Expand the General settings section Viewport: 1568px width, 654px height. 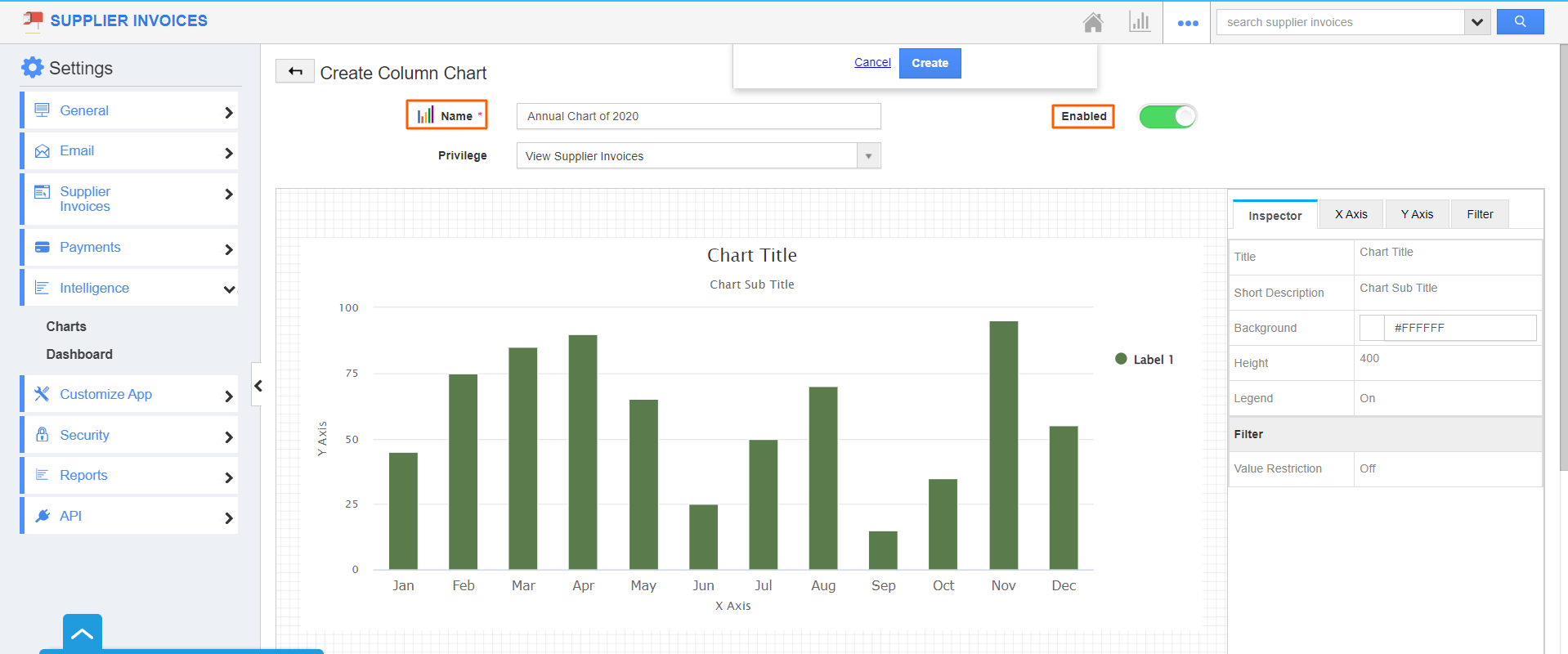point(131,110)
